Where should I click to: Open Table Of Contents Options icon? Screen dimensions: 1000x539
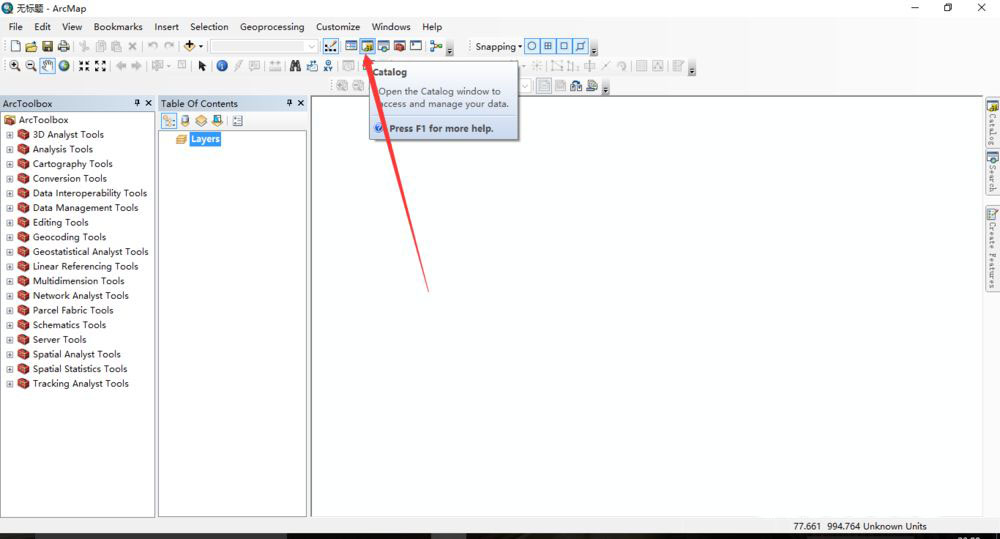[x=237, y=121]
